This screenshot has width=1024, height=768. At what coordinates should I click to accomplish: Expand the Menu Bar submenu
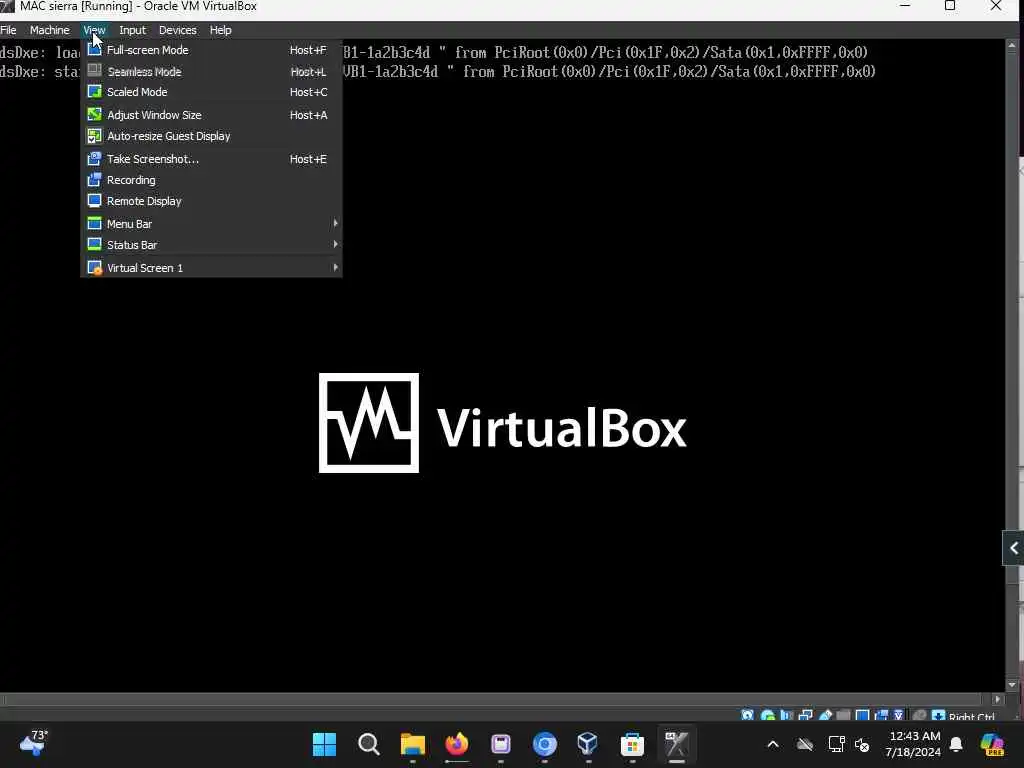coord(212,223)
